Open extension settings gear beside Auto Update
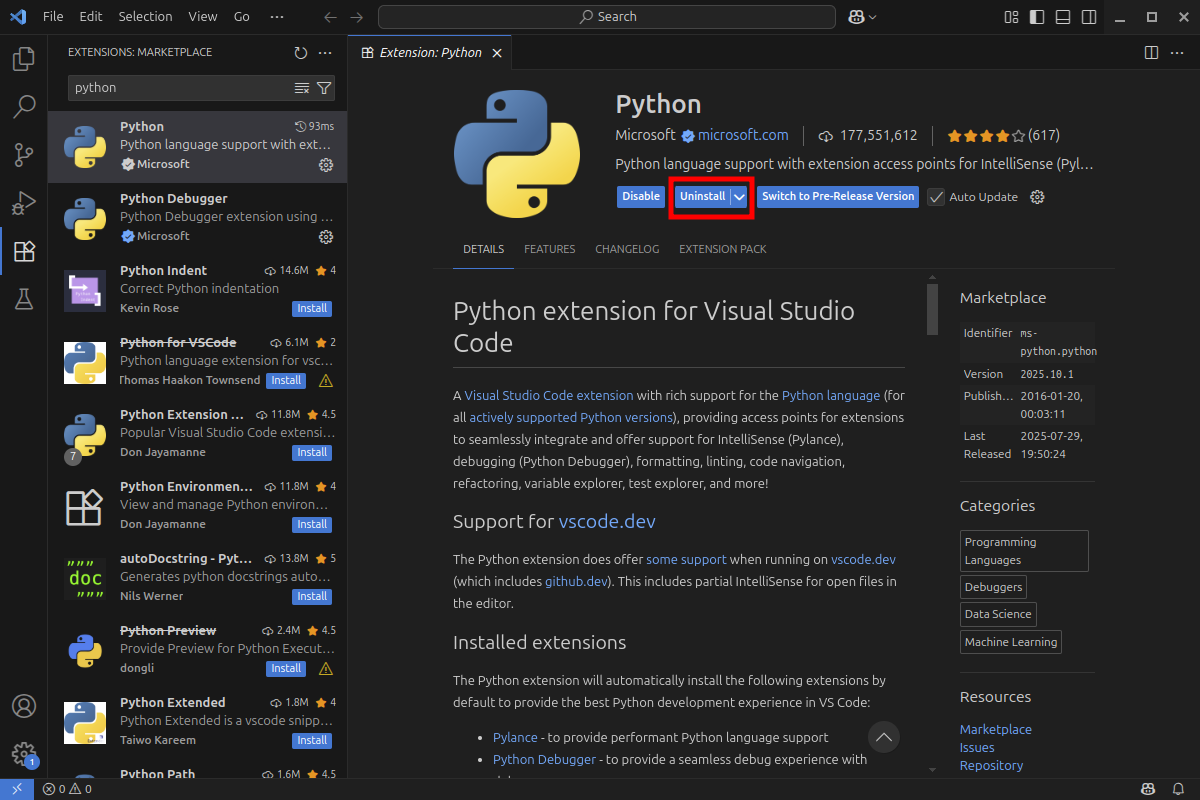 click(x=1037, y=197)
